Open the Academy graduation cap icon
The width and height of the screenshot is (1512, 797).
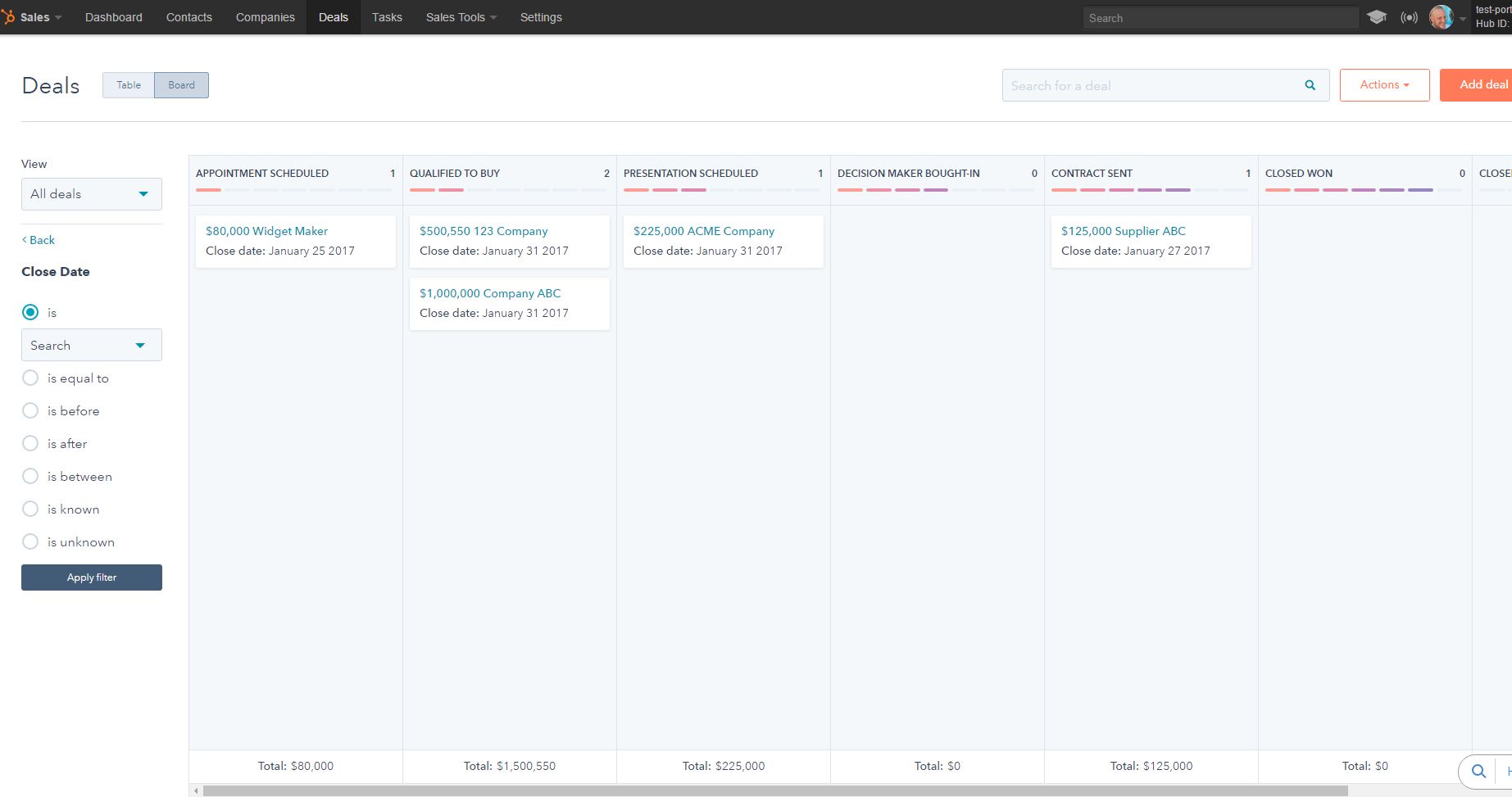[1377, 17]
